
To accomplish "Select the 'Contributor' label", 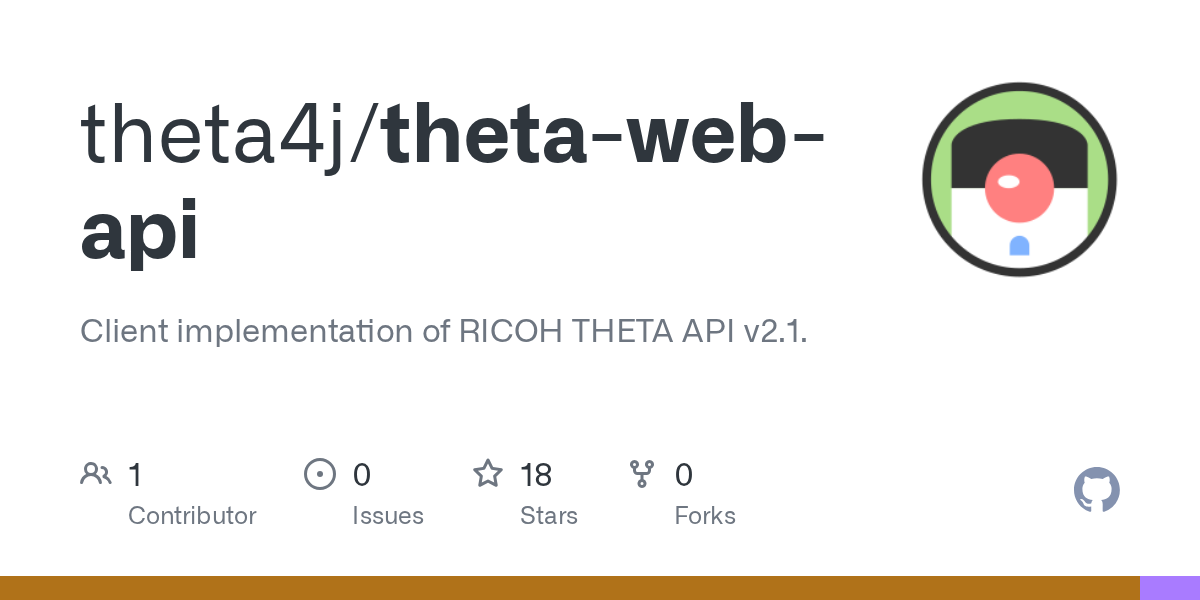I will click(192, 516).
